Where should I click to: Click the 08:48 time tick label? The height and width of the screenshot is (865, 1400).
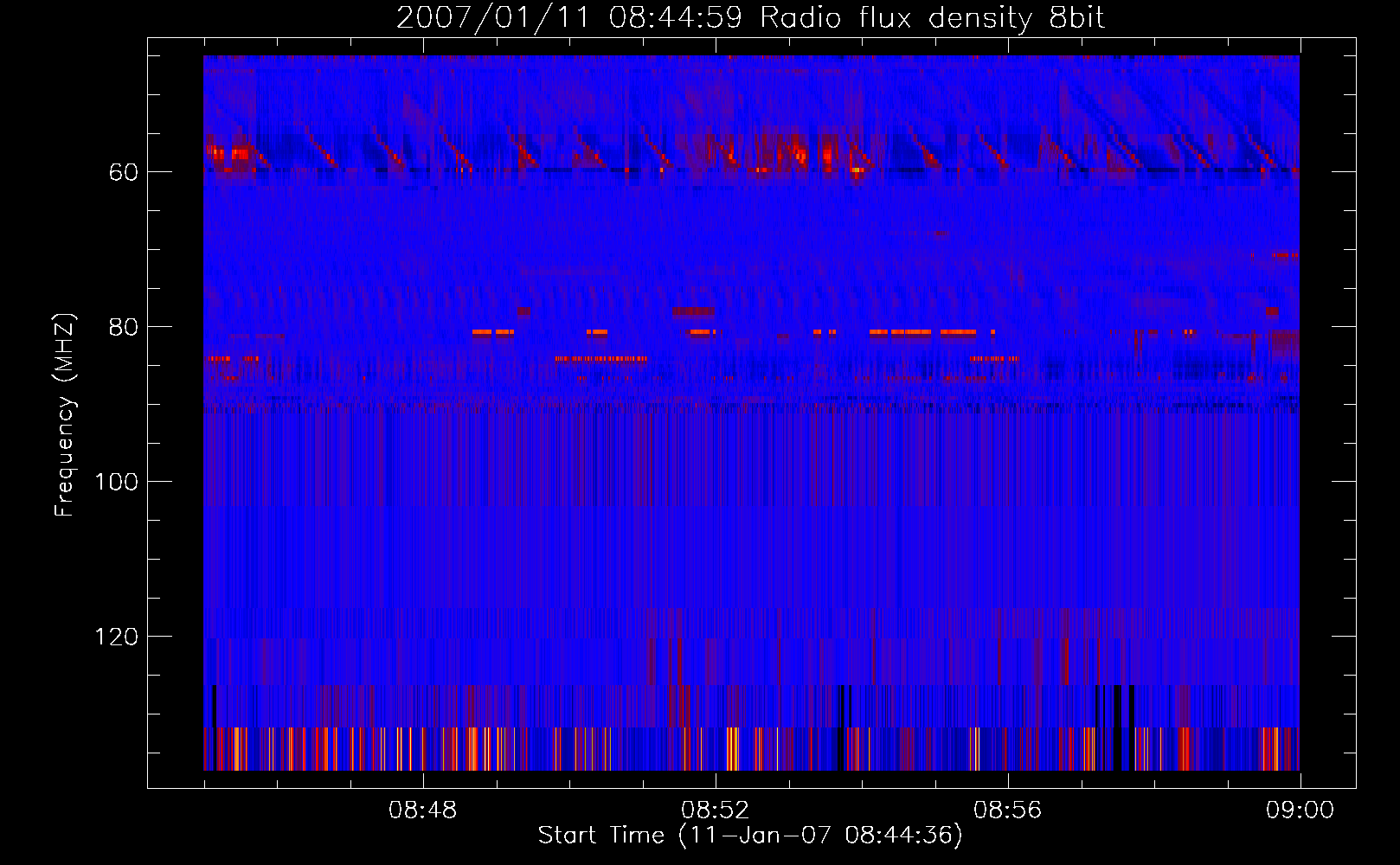(x=423, y=811)
